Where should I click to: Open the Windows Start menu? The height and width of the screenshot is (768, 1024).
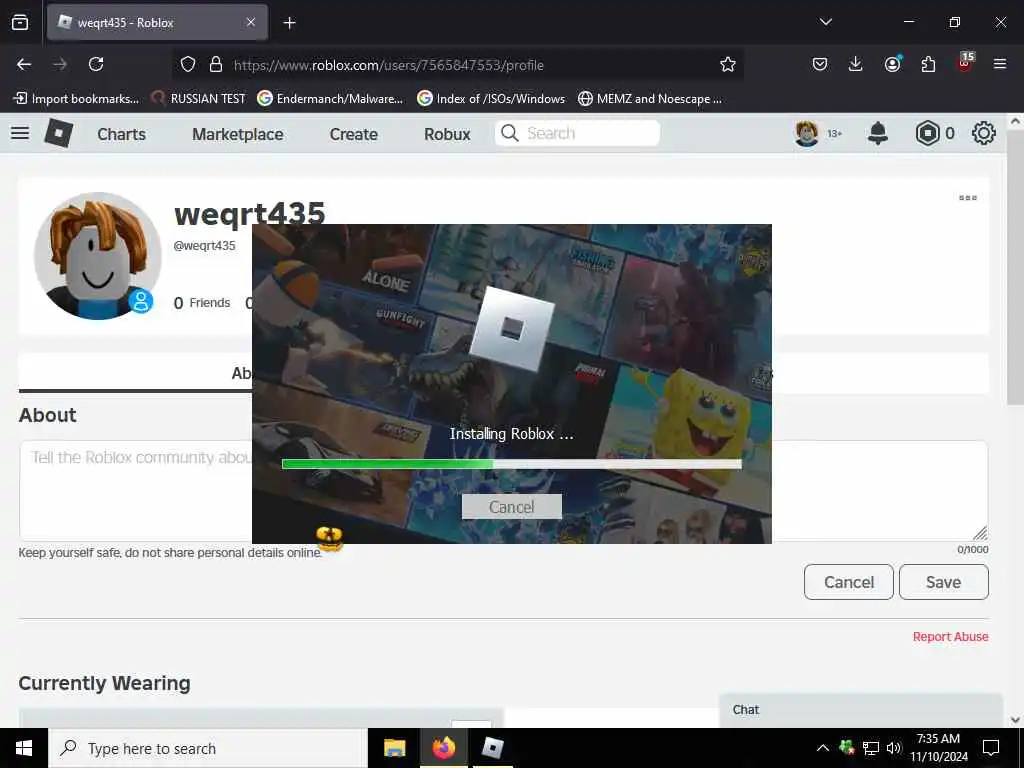[24, 748]
